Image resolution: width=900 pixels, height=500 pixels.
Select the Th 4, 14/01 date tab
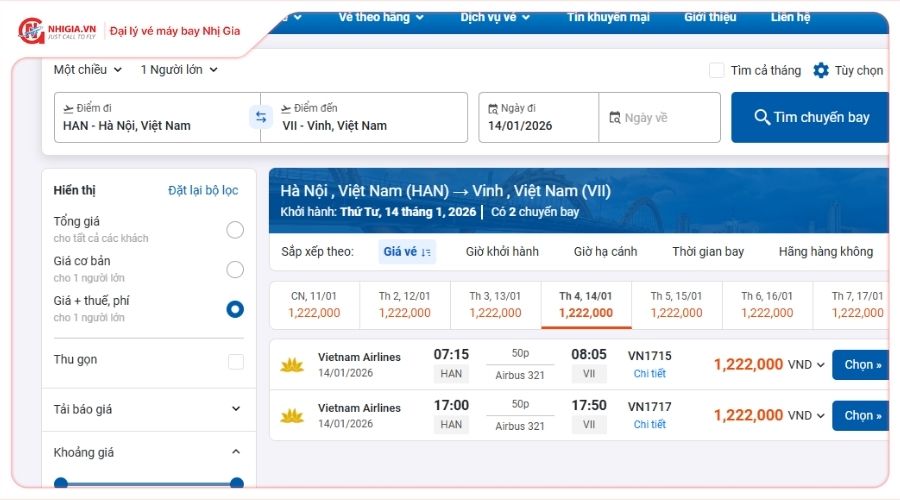point(586,305)
